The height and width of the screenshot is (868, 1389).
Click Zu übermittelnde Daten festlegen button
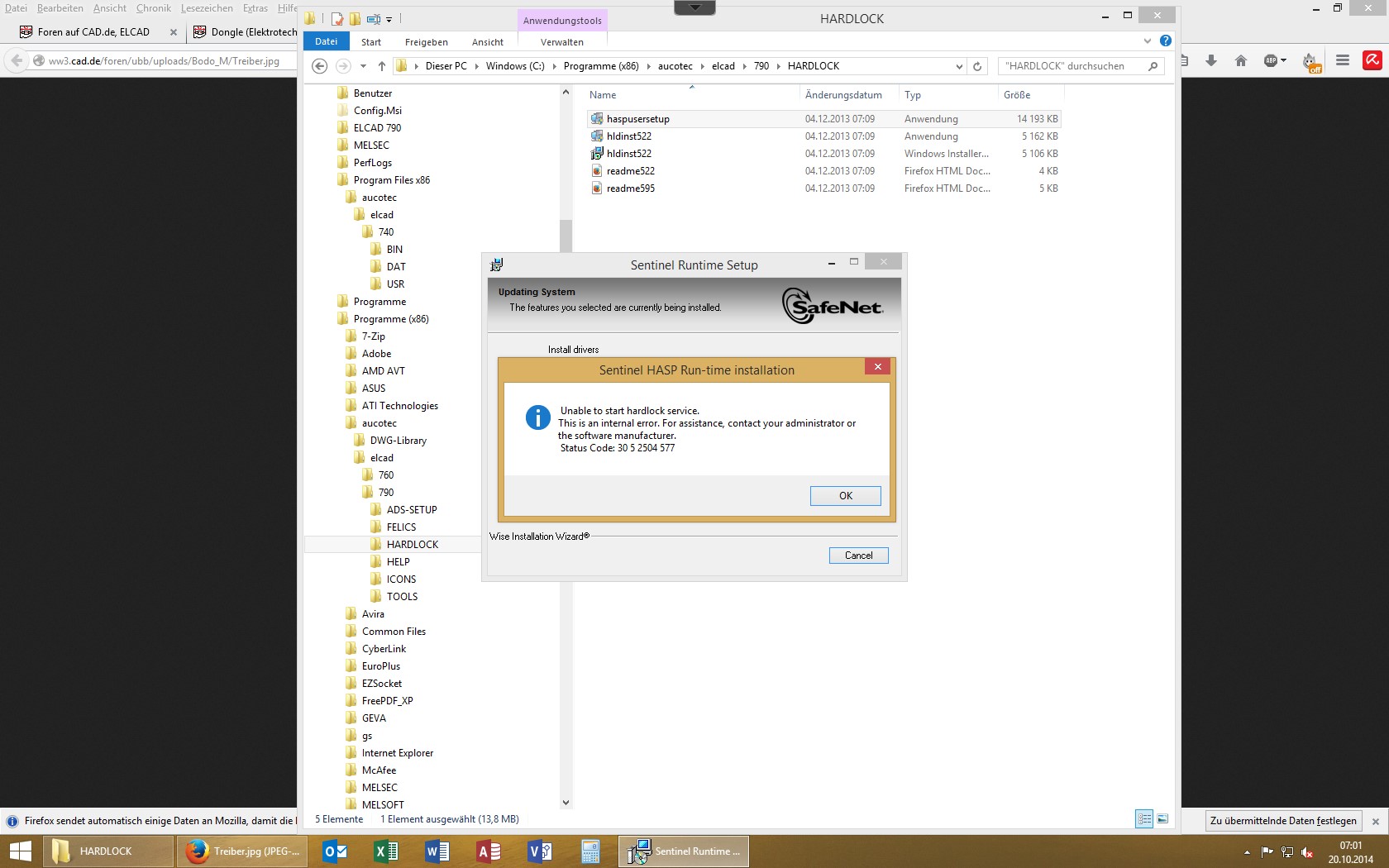click(x=1283, y=821)
